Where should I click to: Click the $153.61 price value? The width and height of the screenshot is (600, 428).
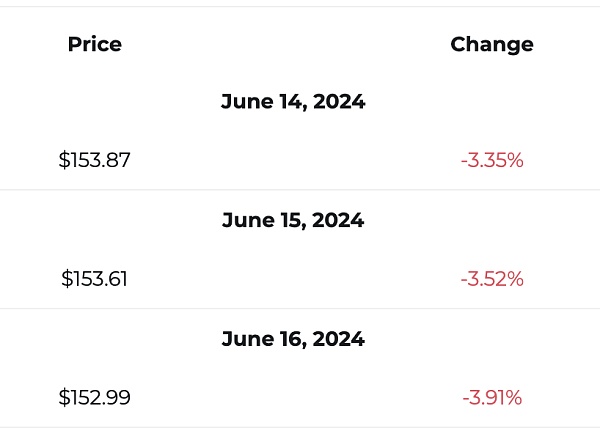[x=95, y=279]
